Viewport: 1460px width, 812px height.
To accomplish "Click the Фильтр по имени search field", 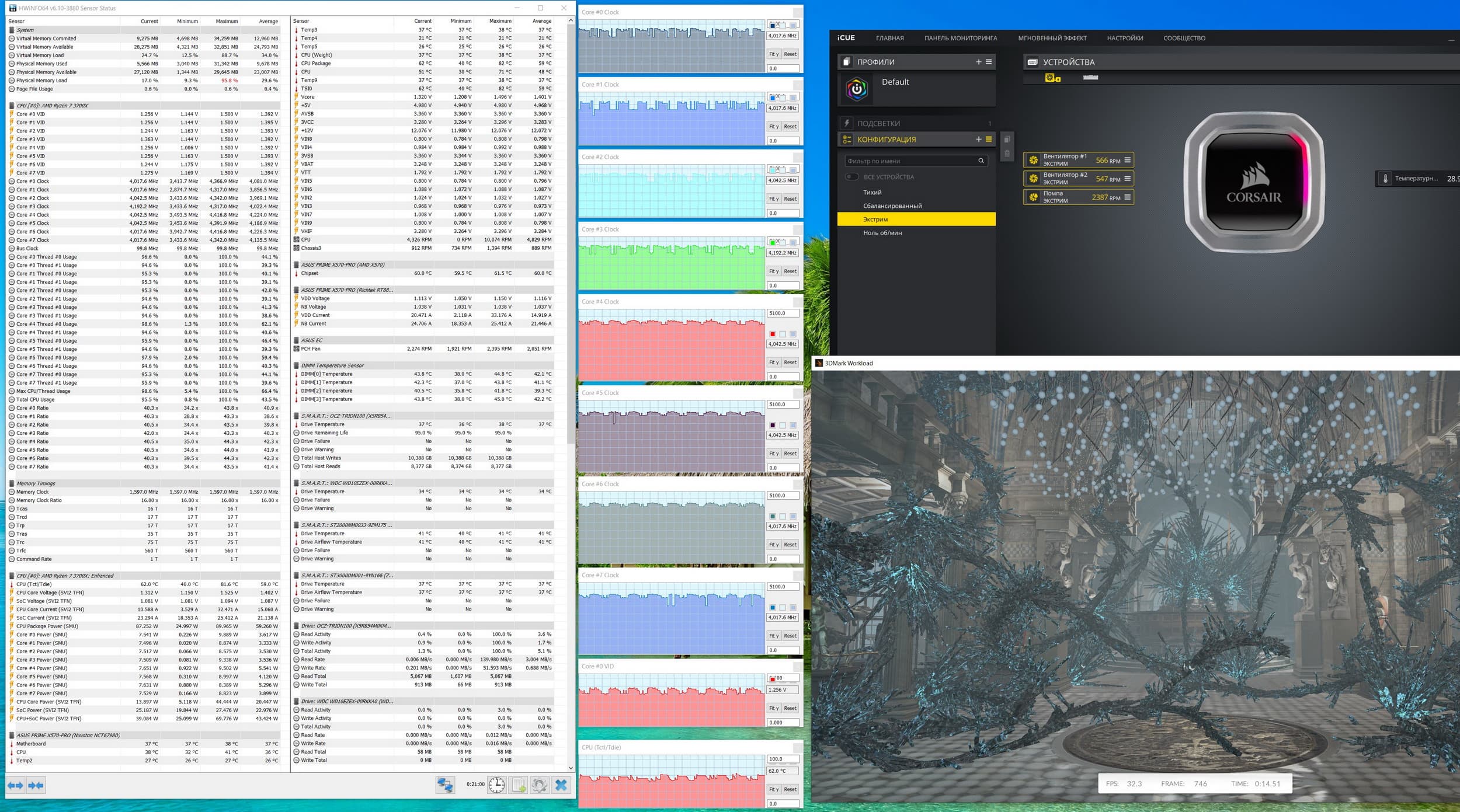I will (x=910, y=161).
